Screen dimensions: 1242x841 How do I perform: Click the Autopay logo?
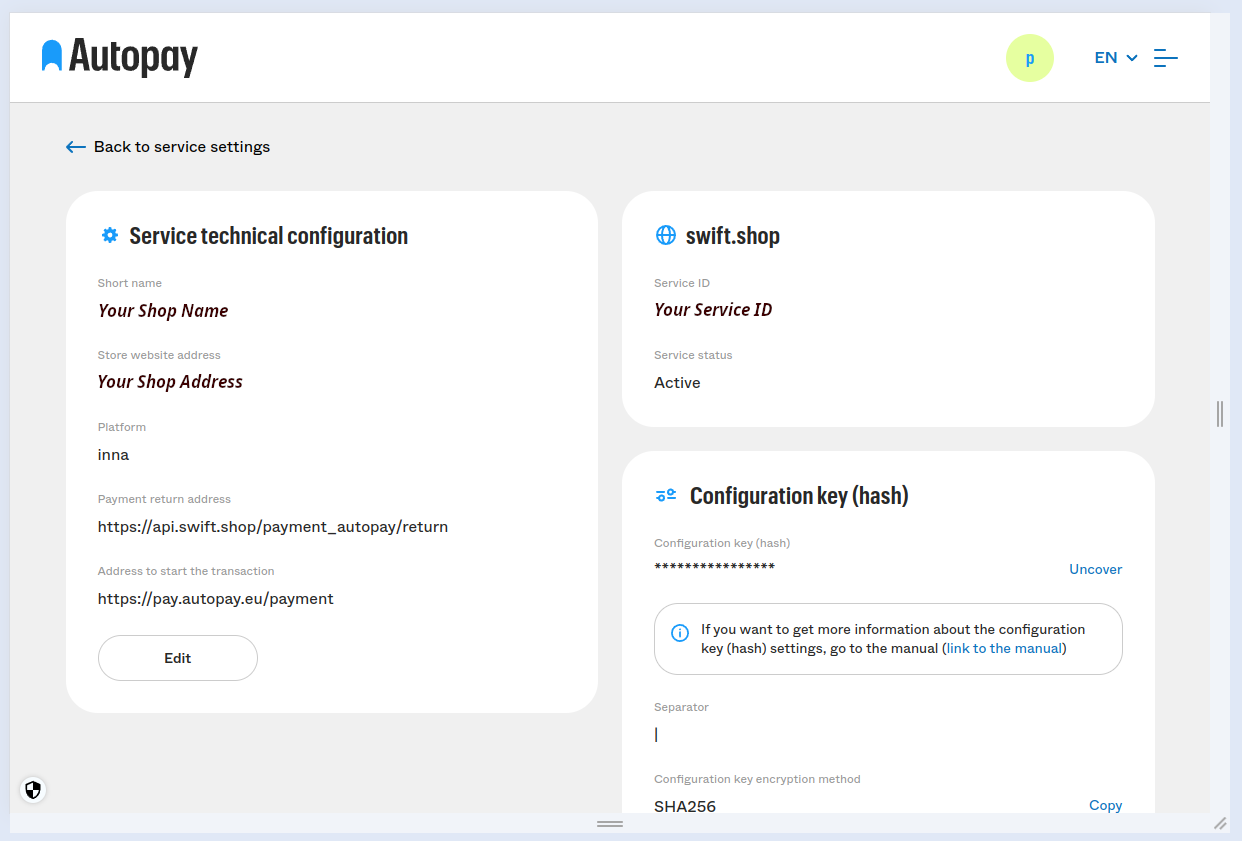[120, 57]
